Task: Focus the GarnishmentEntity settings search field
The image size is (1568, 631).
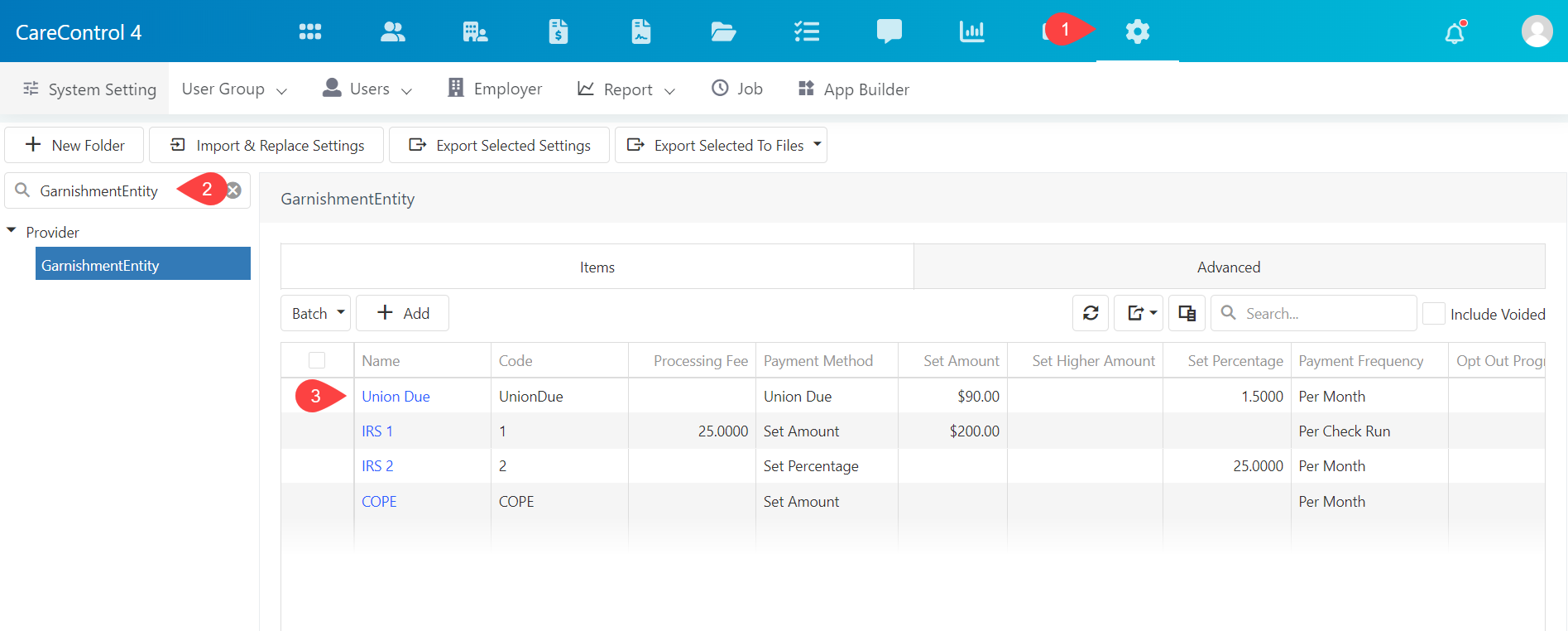Action: tap(128, 190)
